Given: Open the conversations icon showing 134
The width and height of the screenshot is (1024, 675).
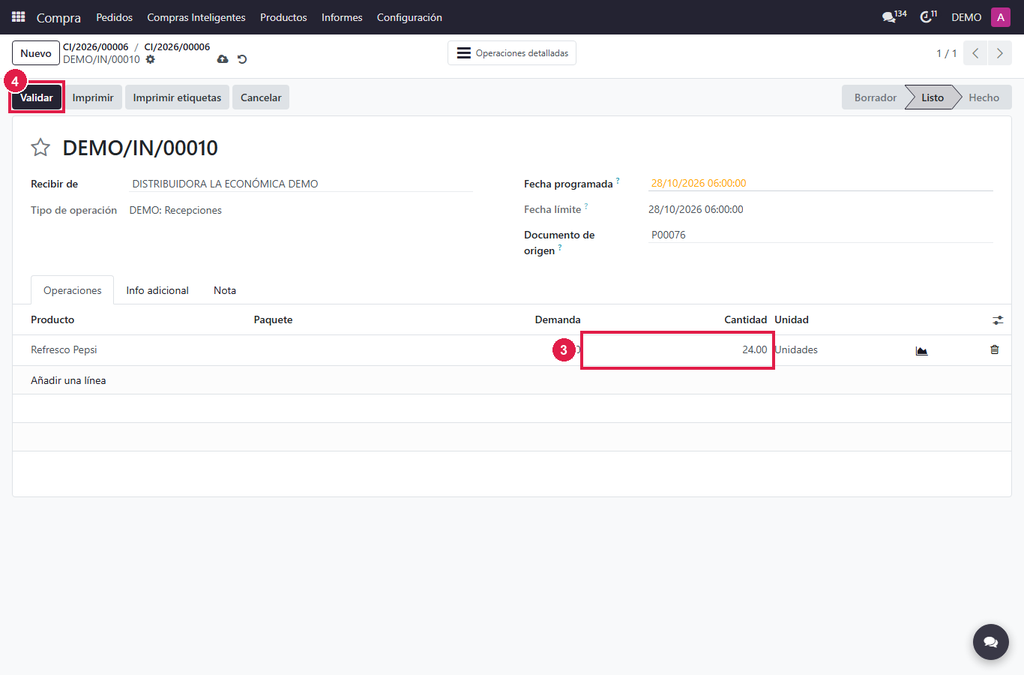Looking at the screenshot, I should click(x=894, y=17).
